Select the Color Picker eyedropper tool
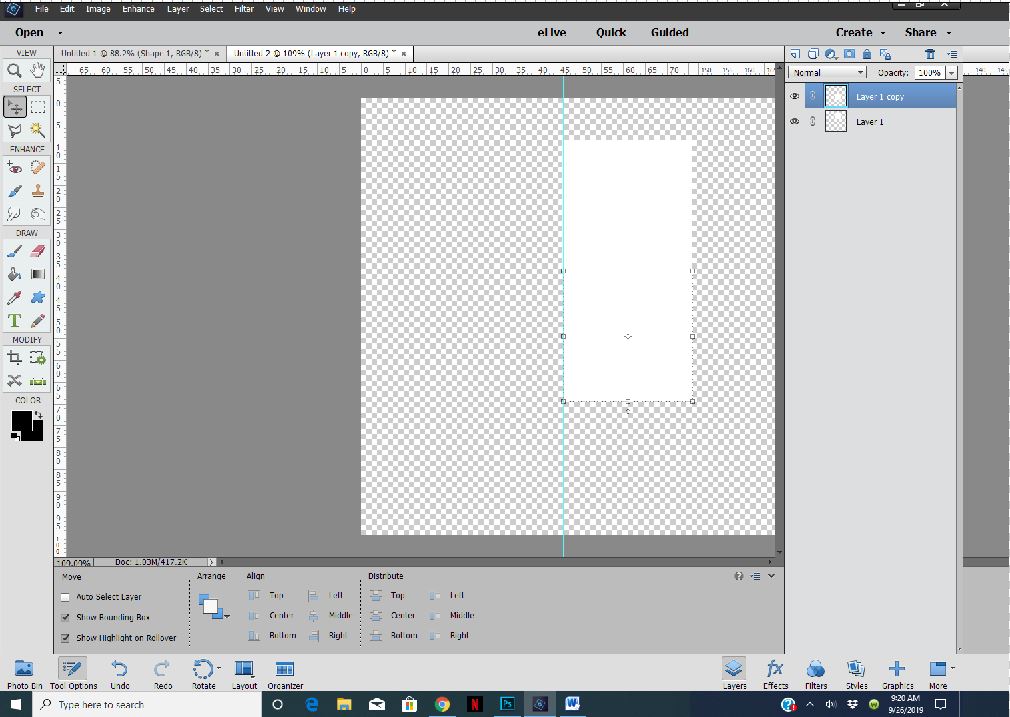 [14, 298]
